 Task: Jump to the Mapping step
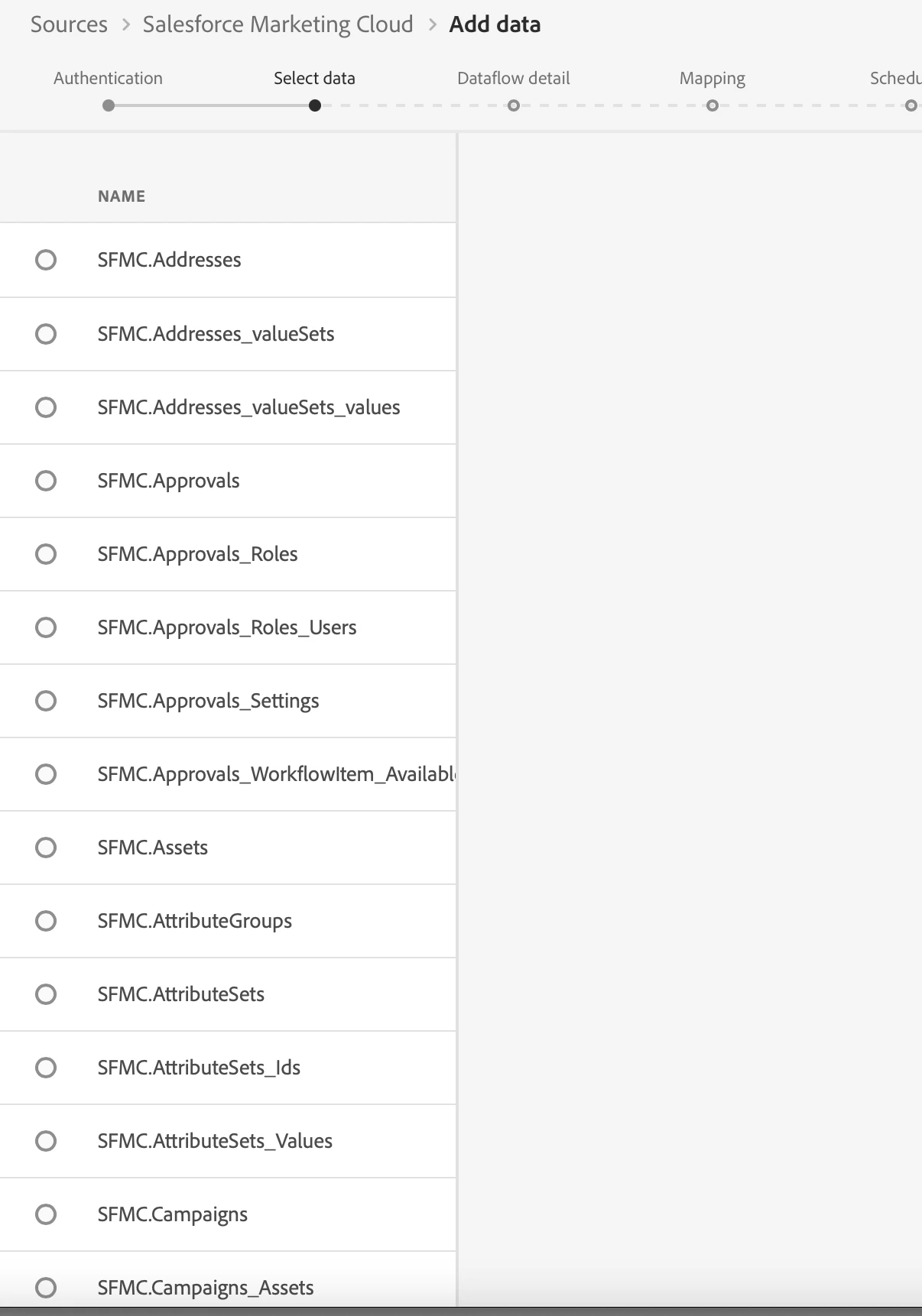point(712,78)
